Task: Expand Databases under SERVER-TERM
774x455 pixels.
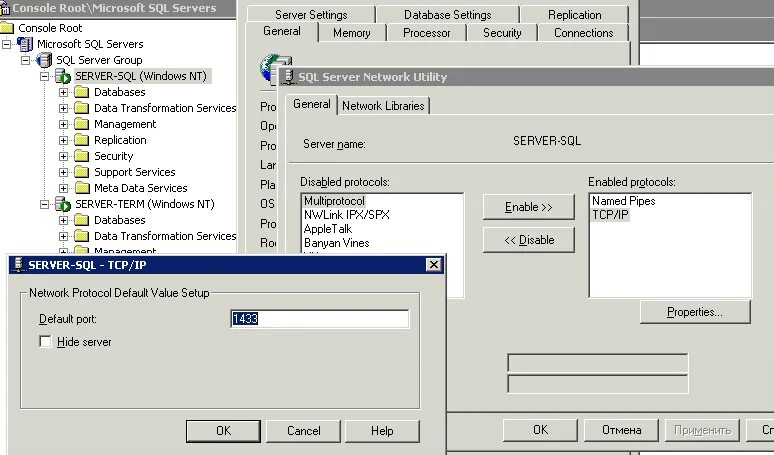Action: click(63, 220)
